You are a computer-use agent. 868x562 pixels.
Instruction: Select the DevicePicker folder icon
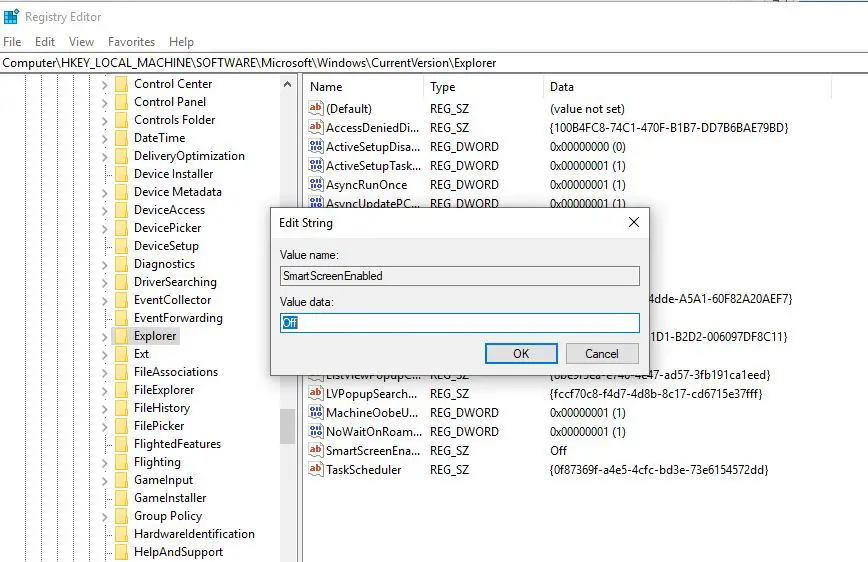[121, 228]
